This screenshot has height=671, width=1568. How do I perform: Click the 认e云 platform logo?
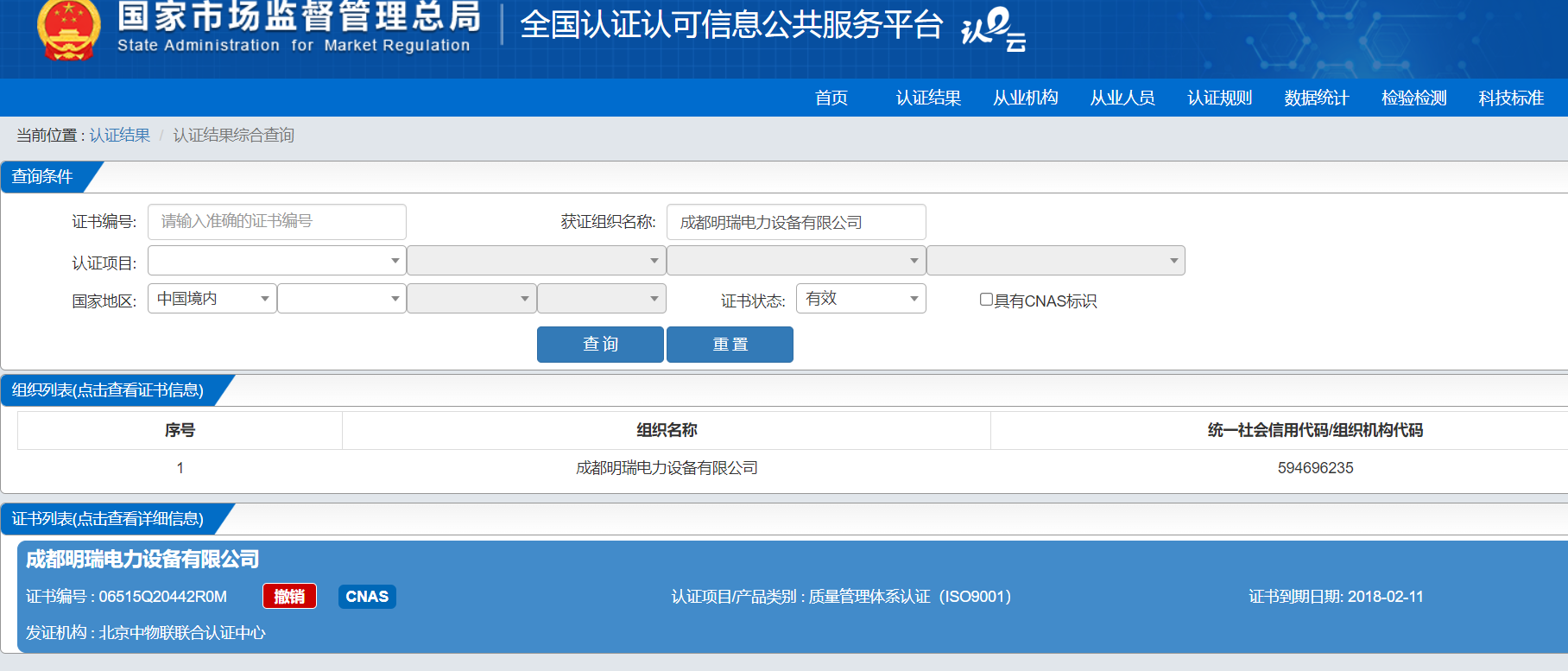coord(994,29)
